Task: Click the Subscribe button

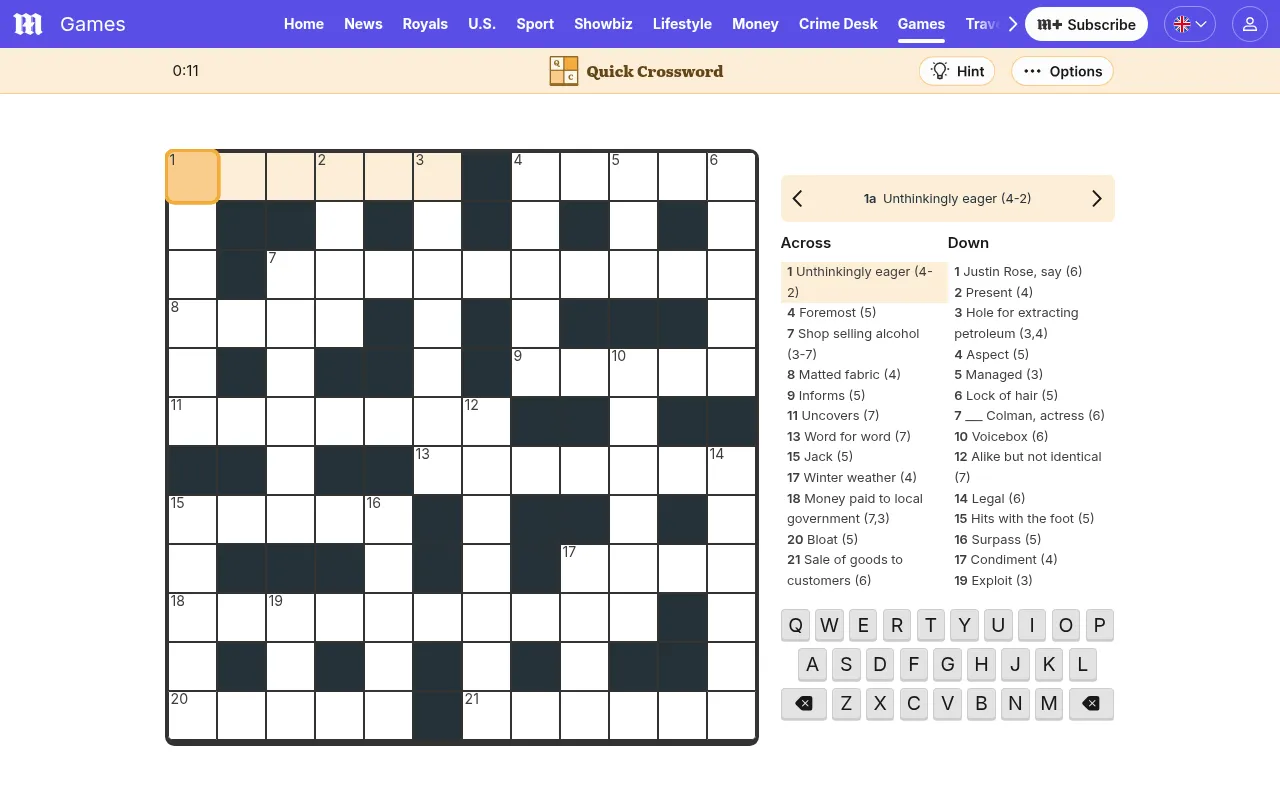Action: click(1086, 24)
